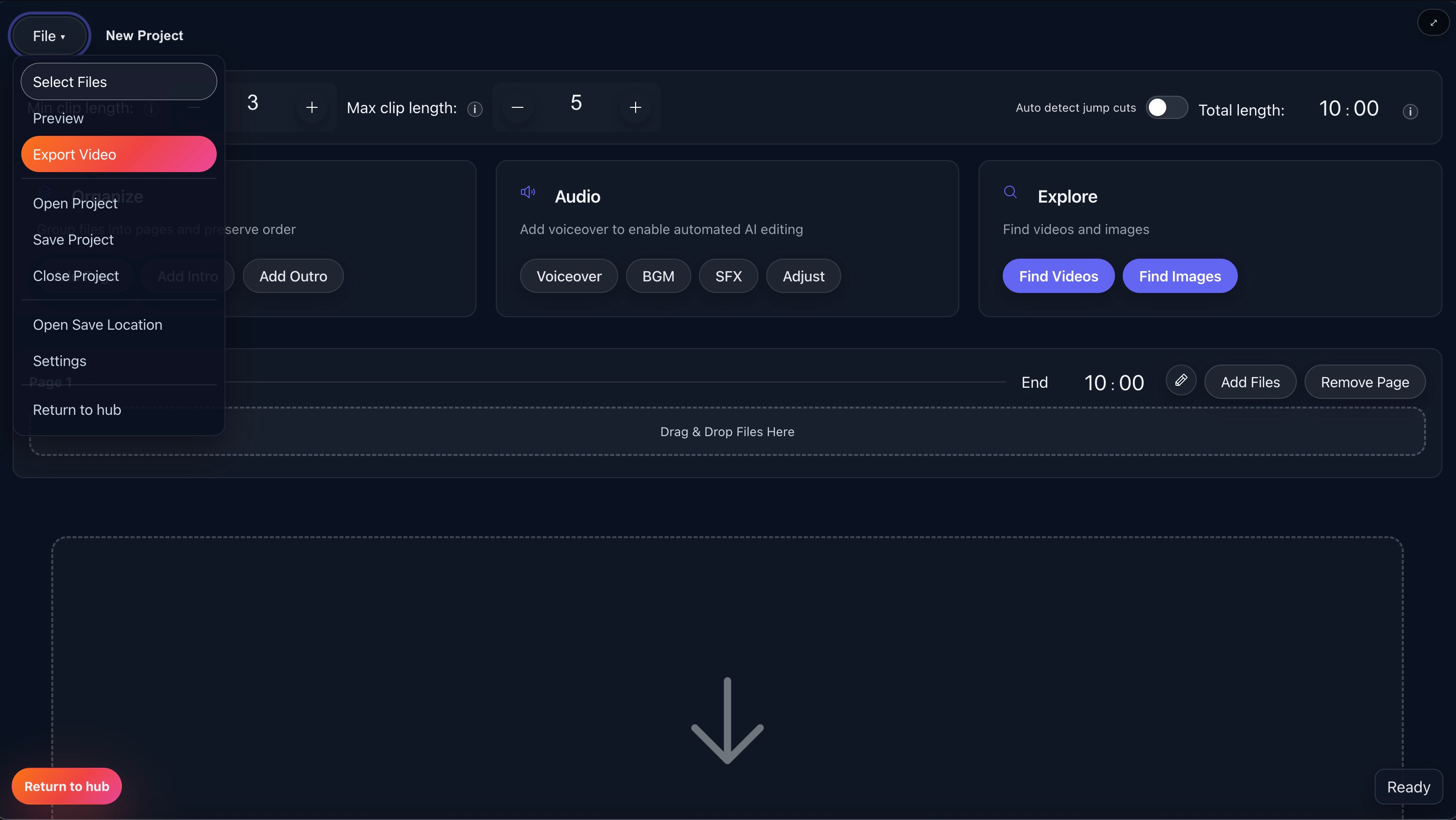Click the Drag and Drop Files area

727,431
